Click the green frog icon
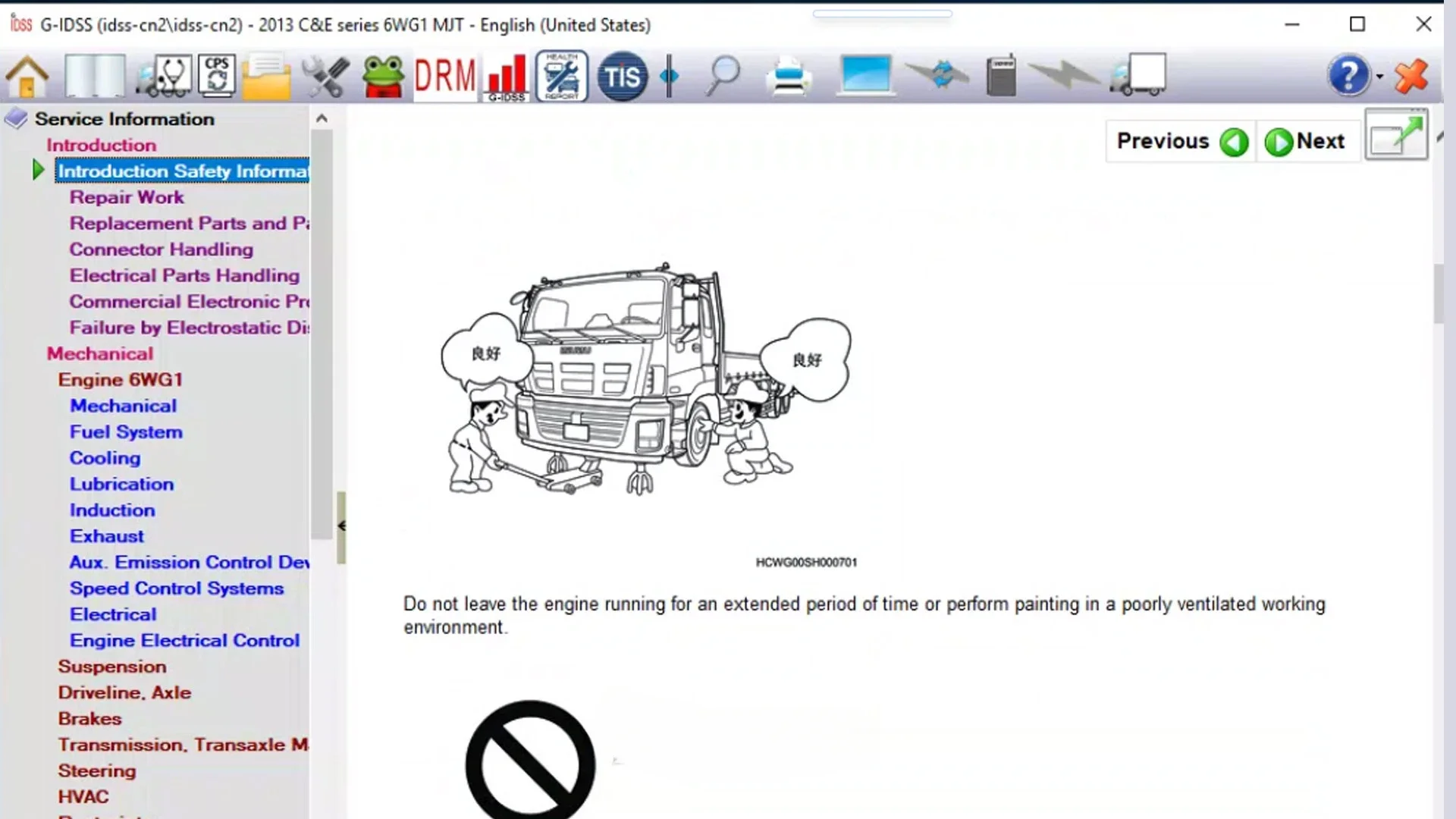1456x819 pixels. [x=383, y=76]
